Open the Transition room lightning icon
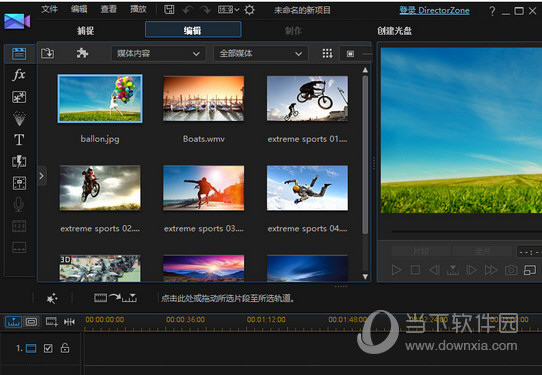This screenshot has width=542, height=375. [x=19, y=161]
